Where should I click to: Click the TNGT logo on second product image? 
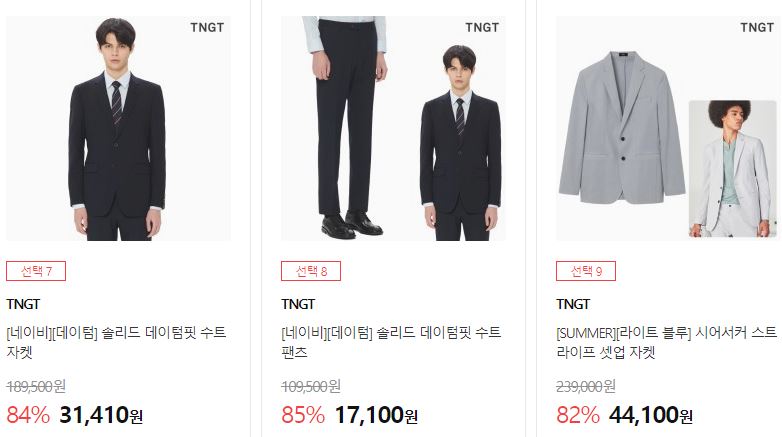coord(482,27)
